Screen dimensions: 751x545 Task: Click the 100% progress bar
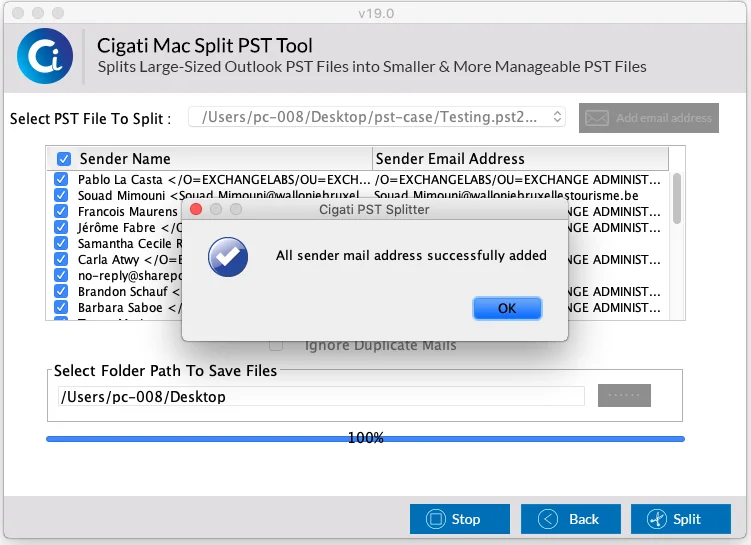pyautogui.click(x=365, y=438)
